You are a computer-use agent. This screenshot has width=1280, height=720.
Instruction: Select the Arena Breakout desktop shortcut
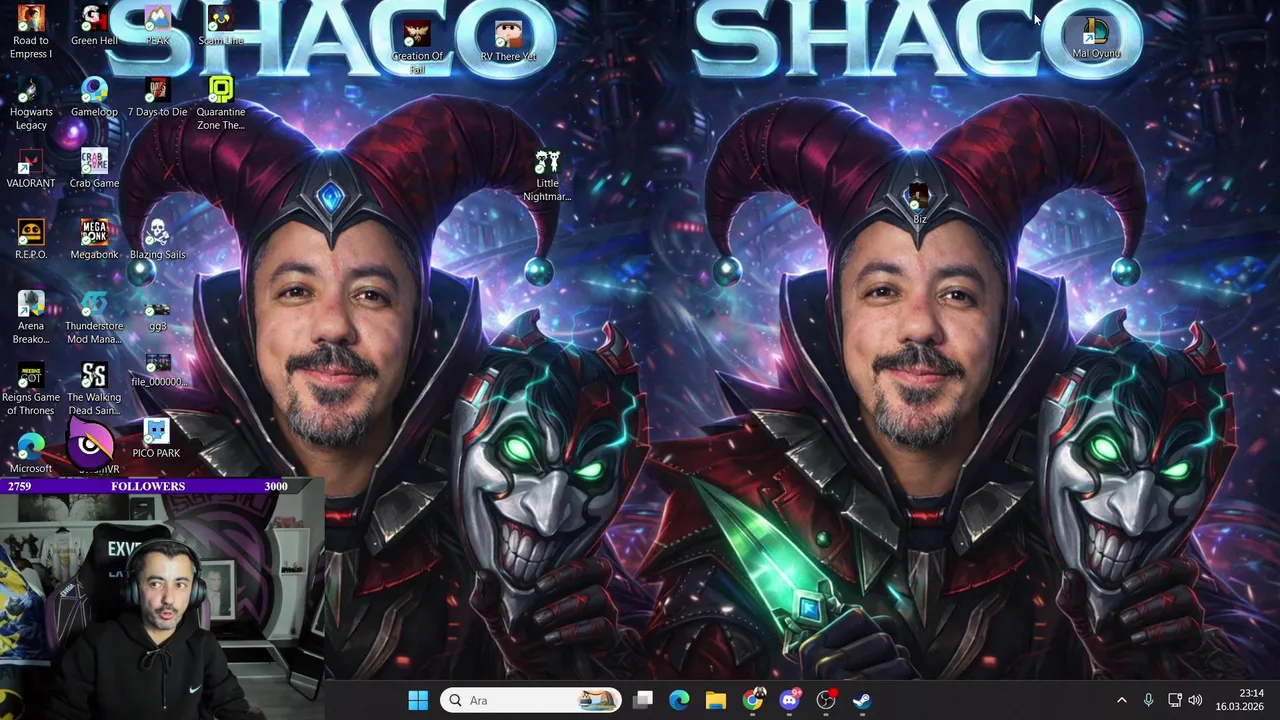[x=31, y=318]
